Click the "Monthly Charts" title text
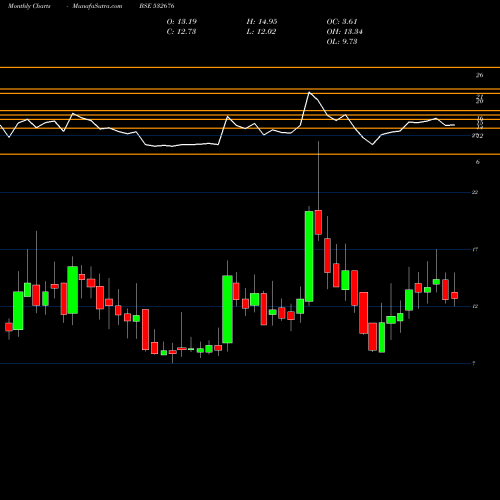500x500 pixels. coord(29,6)
